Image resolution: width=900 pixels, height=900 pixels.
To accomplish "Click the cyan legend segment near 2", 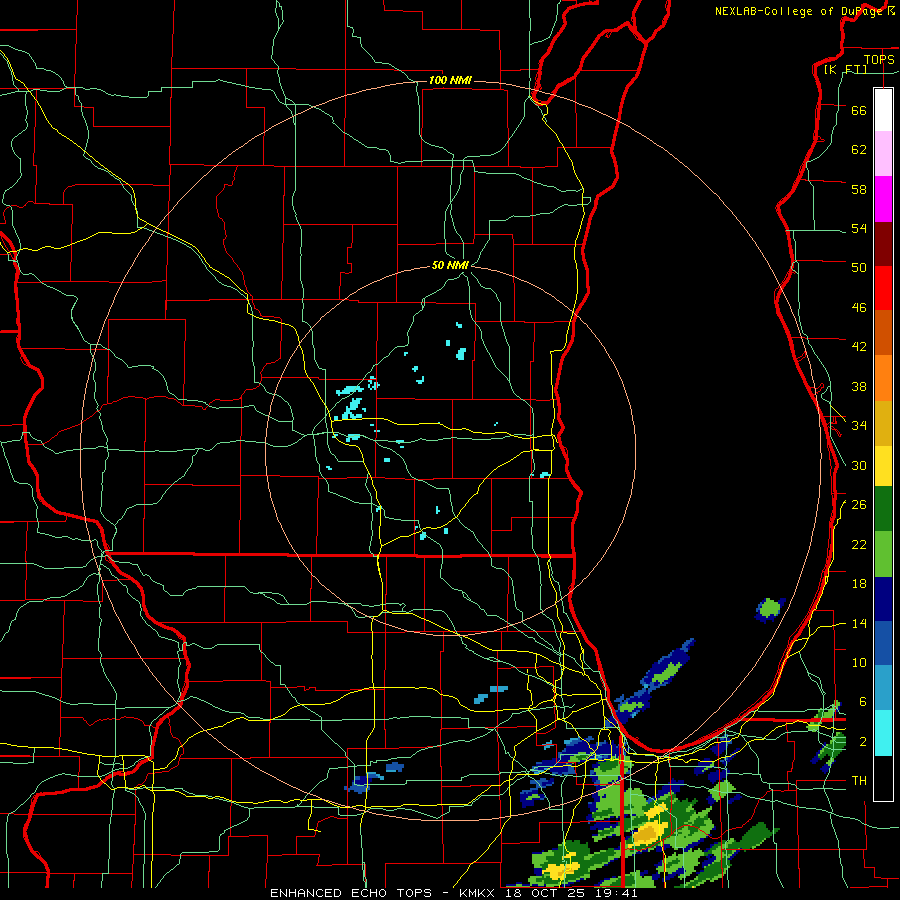I will [883, 733].
